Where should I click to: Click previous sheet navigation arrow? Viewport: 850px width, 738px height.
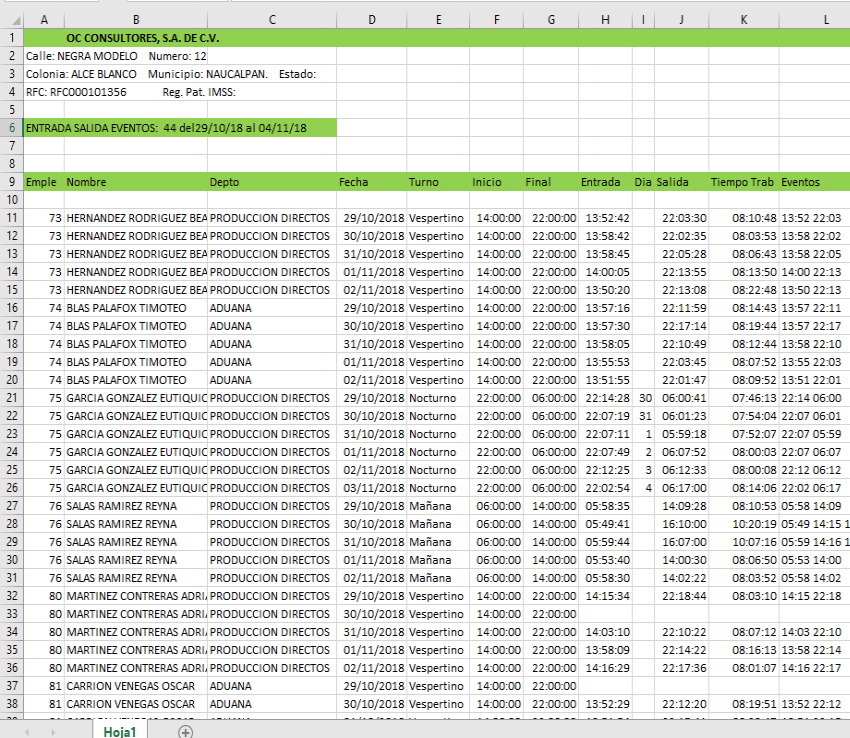(x=27, y=731)
